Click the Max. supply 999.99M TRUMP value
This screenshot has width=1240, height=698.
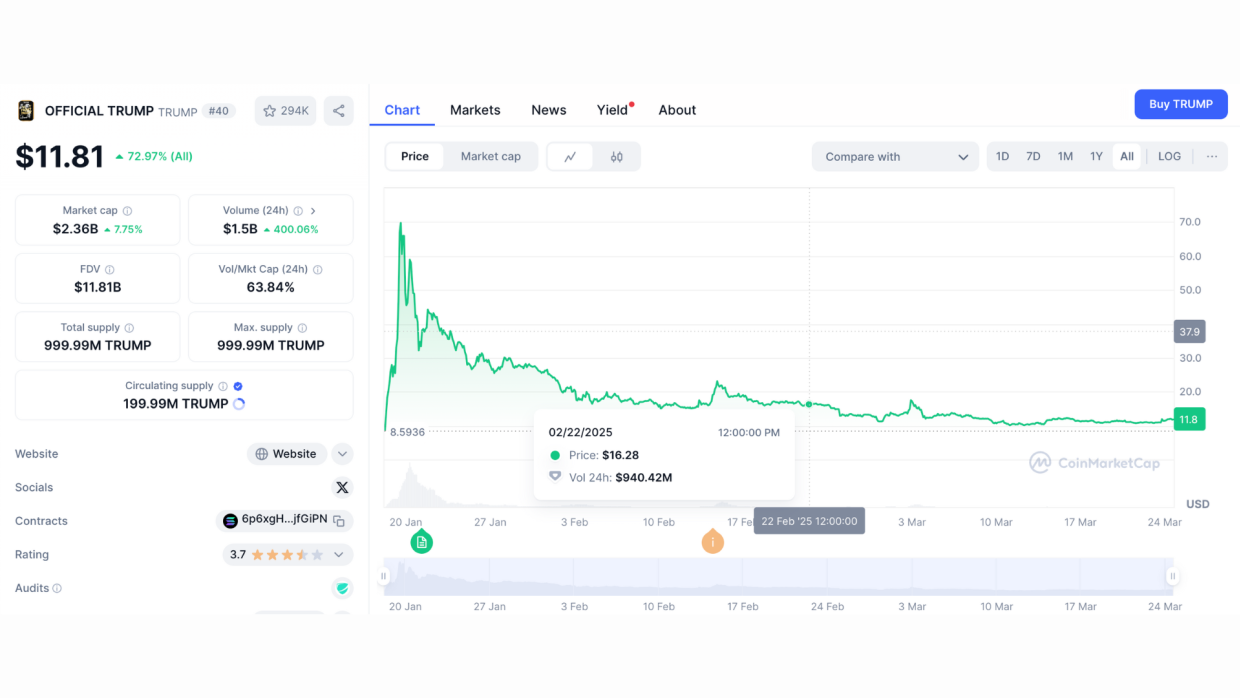271,346
